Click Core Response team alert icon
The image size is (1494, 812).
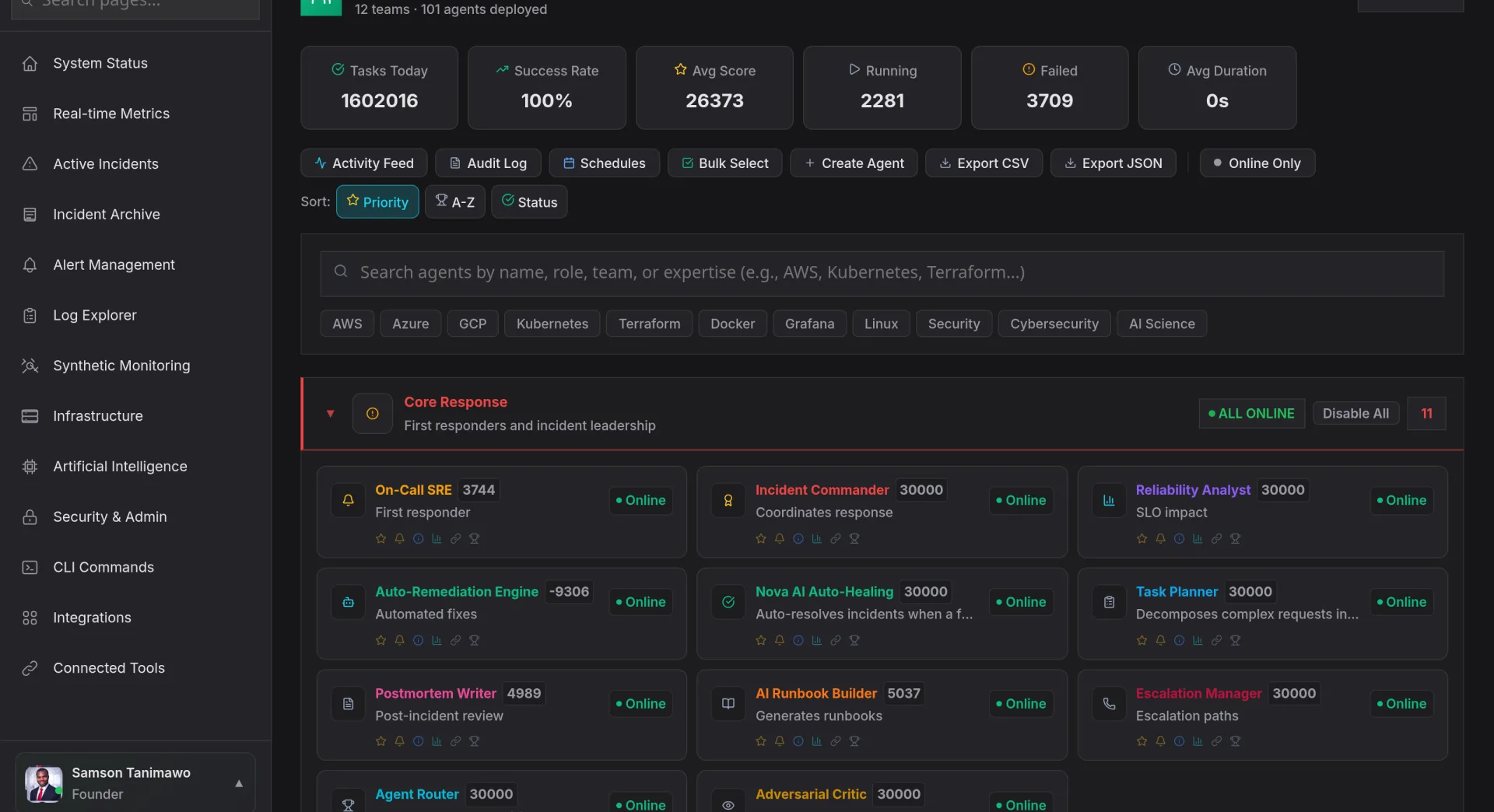click(372, 414)
